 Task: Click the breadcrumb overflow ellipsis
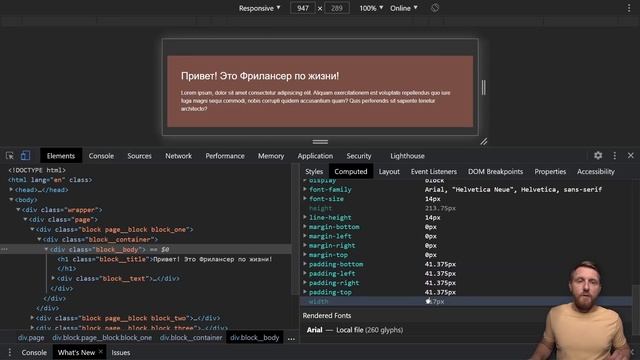tap(291, 338)
